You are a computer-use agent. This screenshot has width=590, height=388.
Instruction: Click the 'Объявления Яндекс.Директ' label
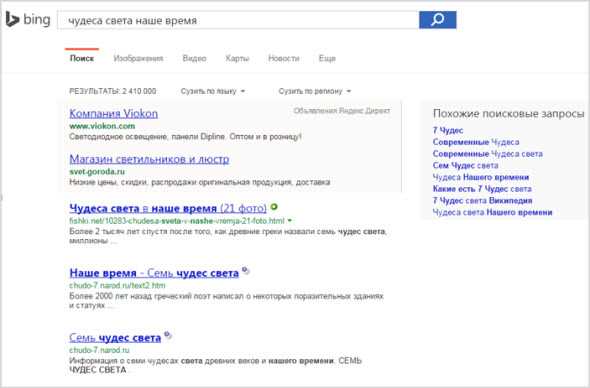pos(342,111)
